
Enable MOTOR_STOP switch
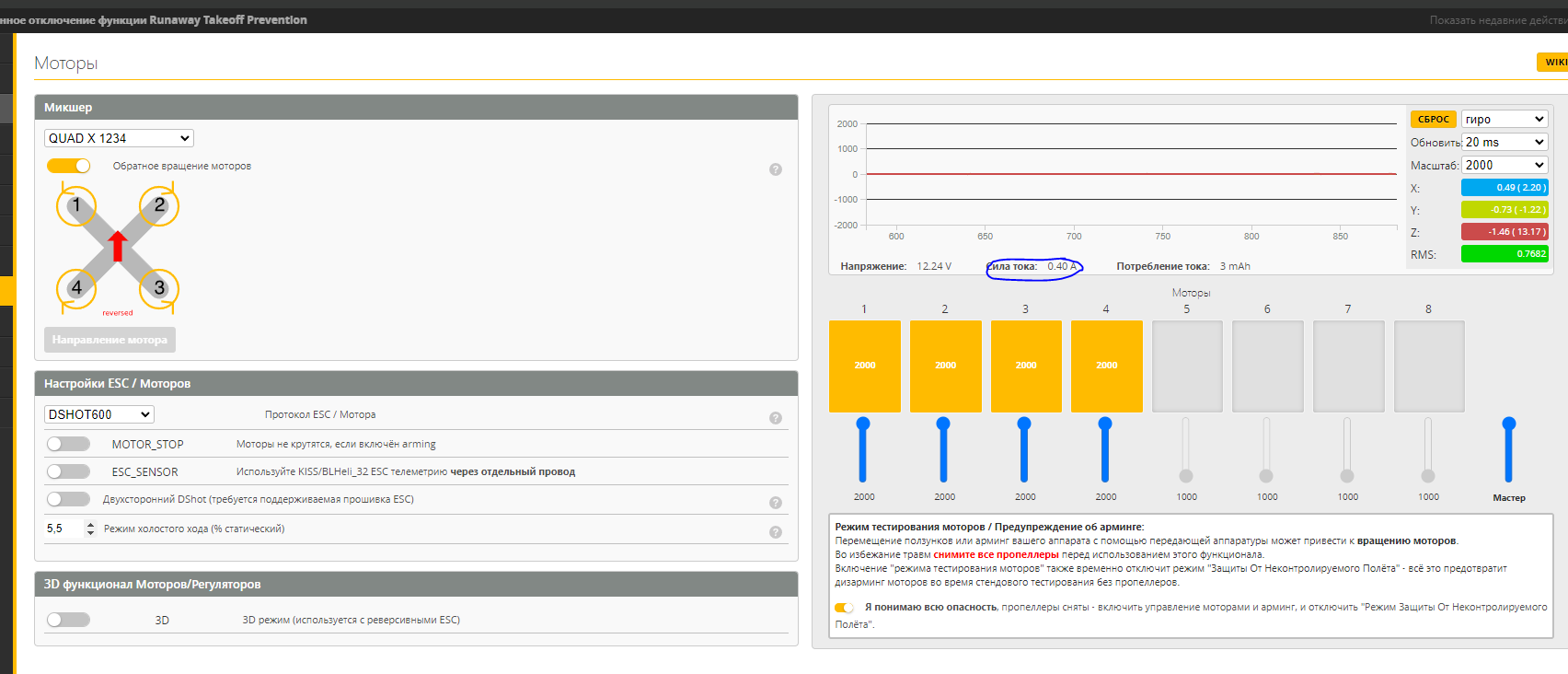coord(69,444)
